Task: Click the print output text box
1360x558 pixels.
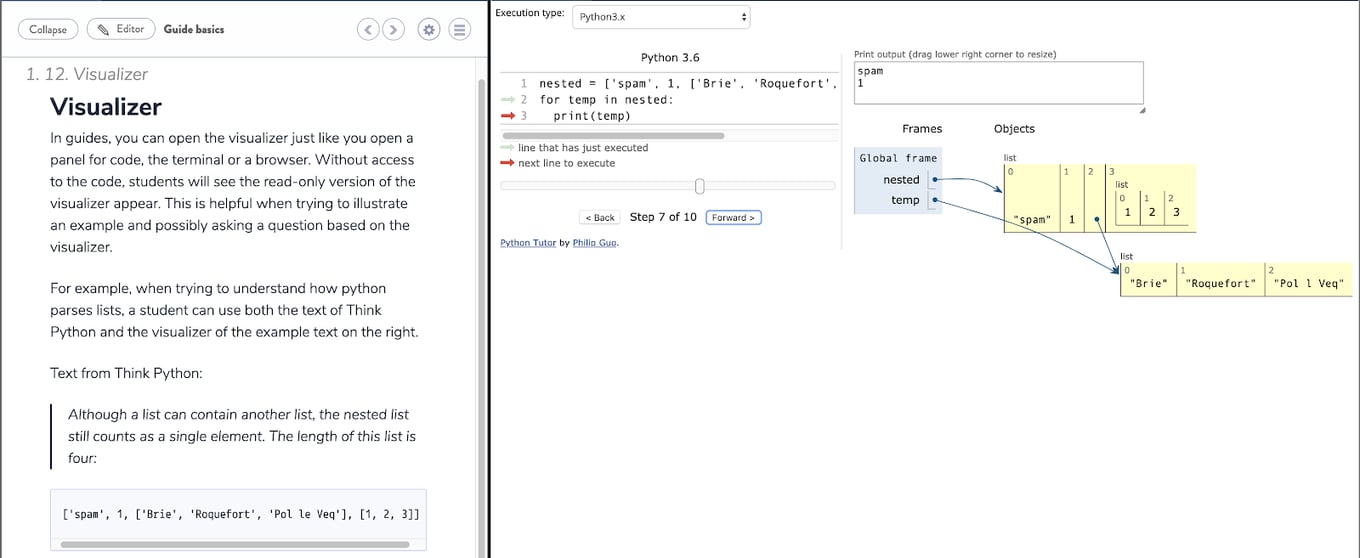Action: 997,82
